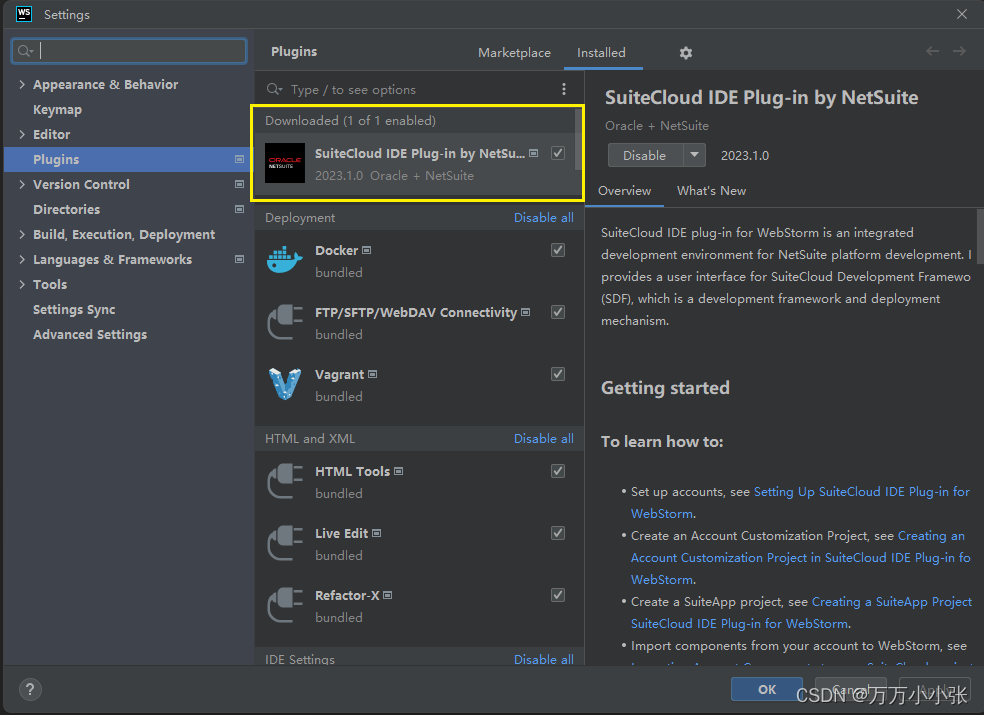
Task: Uncheck the Docker plugin checkbox
Action: pos(557,250)
